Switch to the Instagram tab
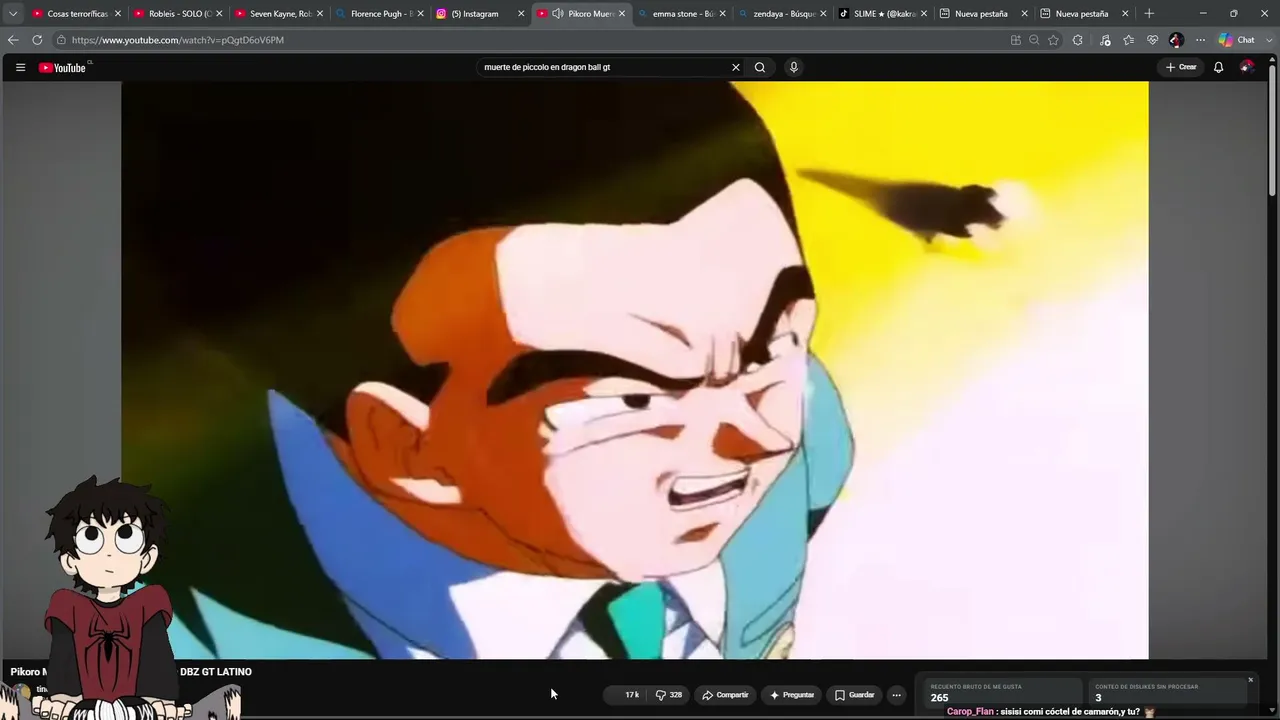The height and width of the screenshot is (720, 1280). point(480,14)
